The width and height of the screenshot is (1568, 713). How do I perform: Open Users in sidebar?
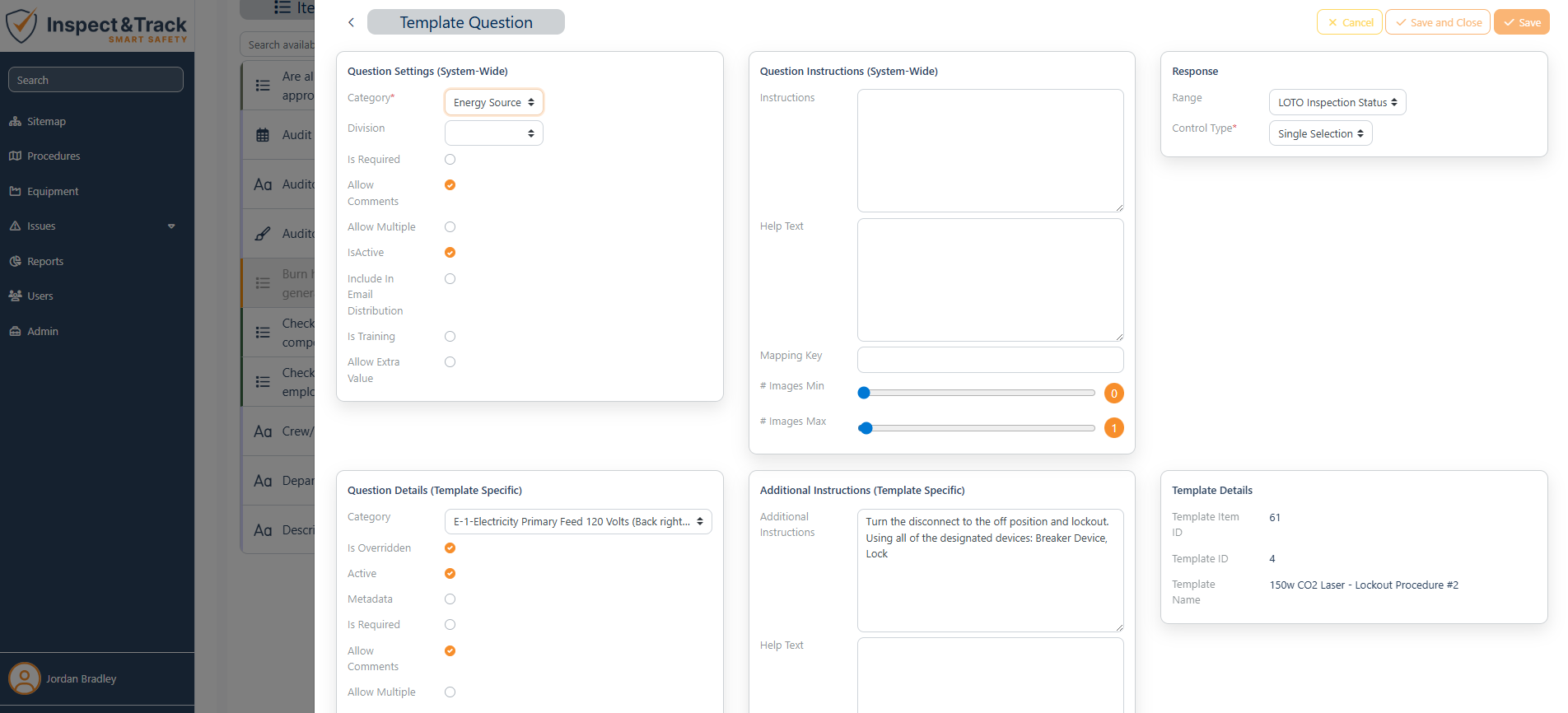coord(40,296)
